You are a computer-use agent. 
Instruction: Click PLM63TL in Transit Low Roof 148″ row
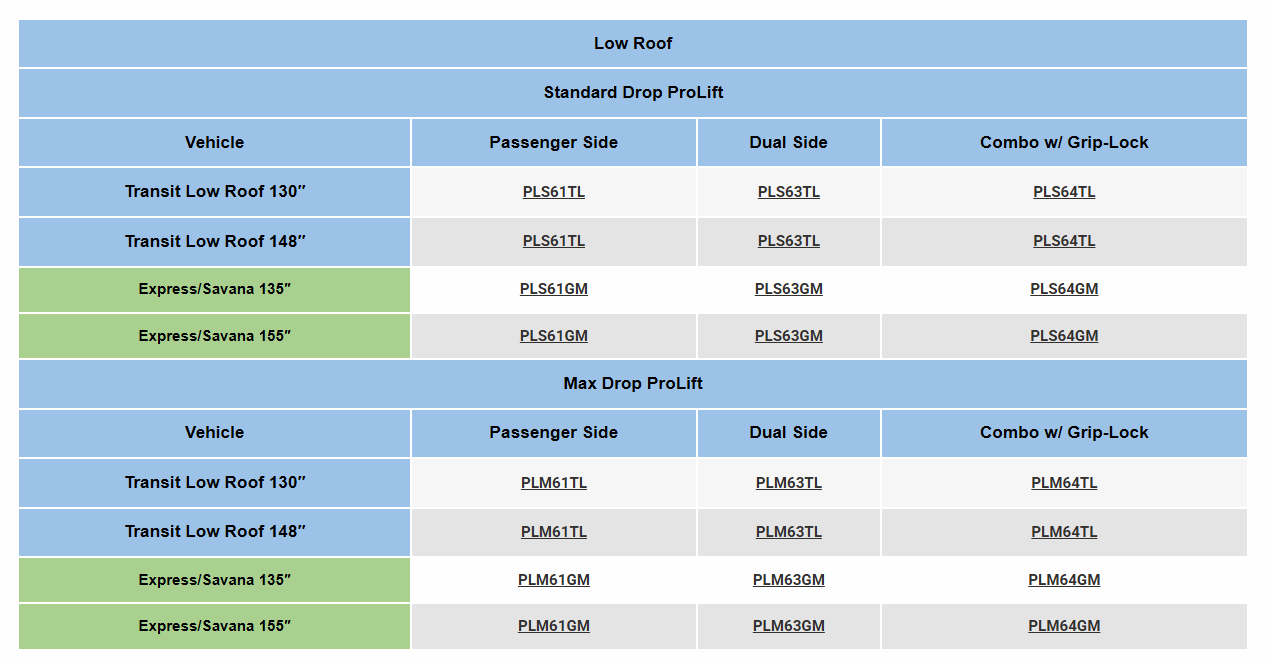(788, 532)
